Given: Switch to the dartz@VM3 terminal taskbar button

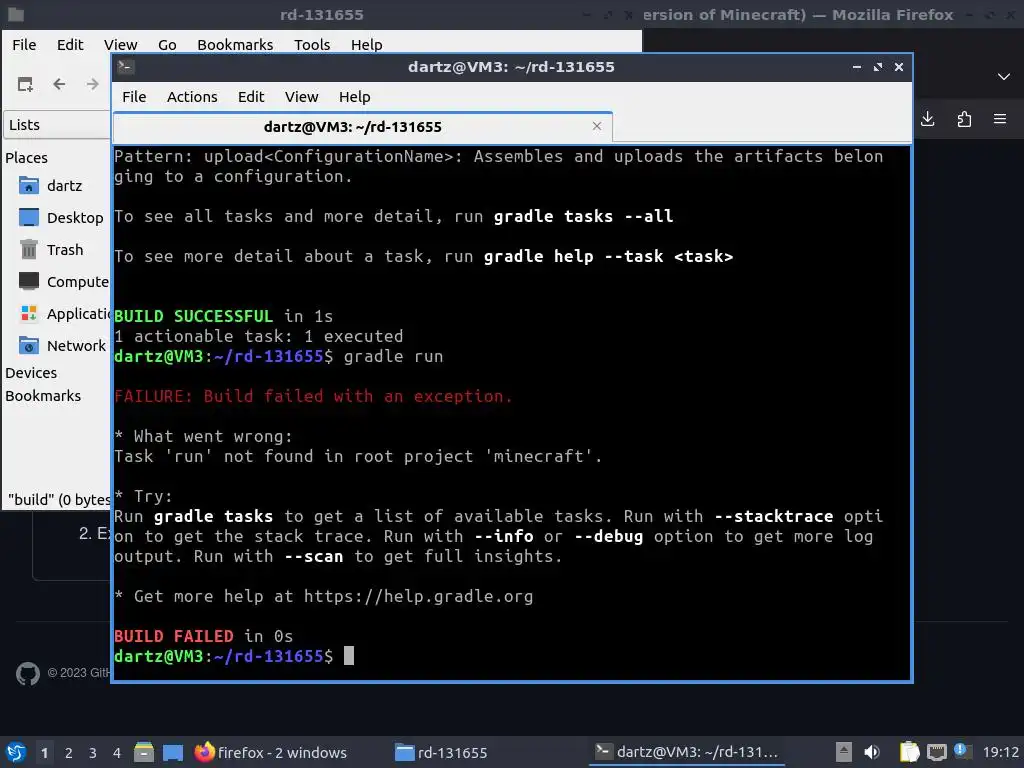Looking at the screenshot, I should coord(687,752).
